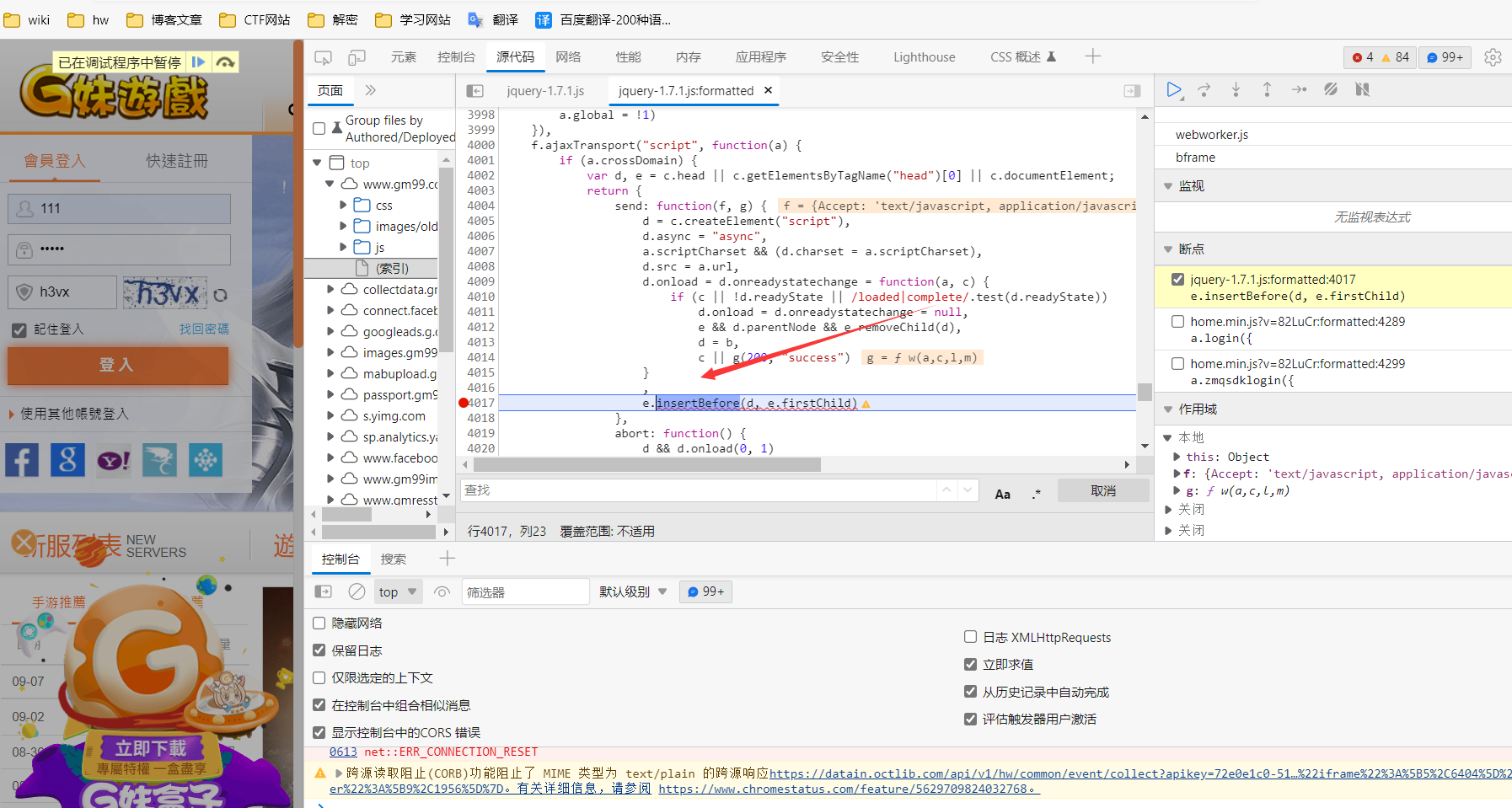Screen dimensions: 1512x808
Task: Step over from paused overlay icon
Action: 225,62
